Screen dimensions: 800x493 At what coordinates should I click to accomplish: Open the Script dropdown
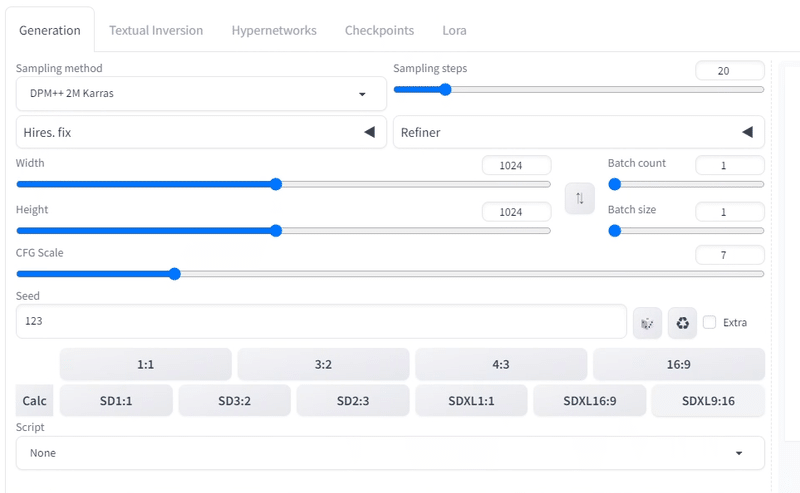390,453
